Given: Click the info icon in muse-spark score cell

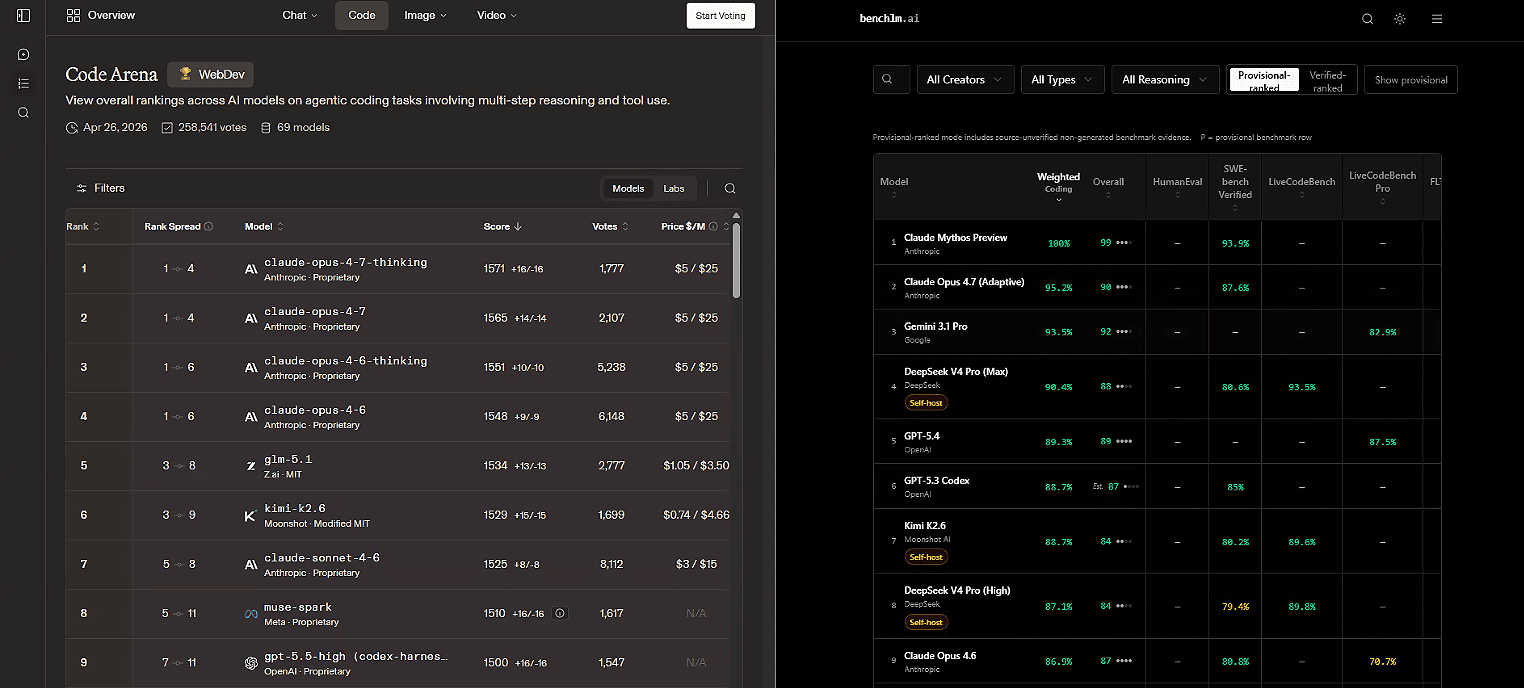Looking at the screenshot, I should 560,613.
